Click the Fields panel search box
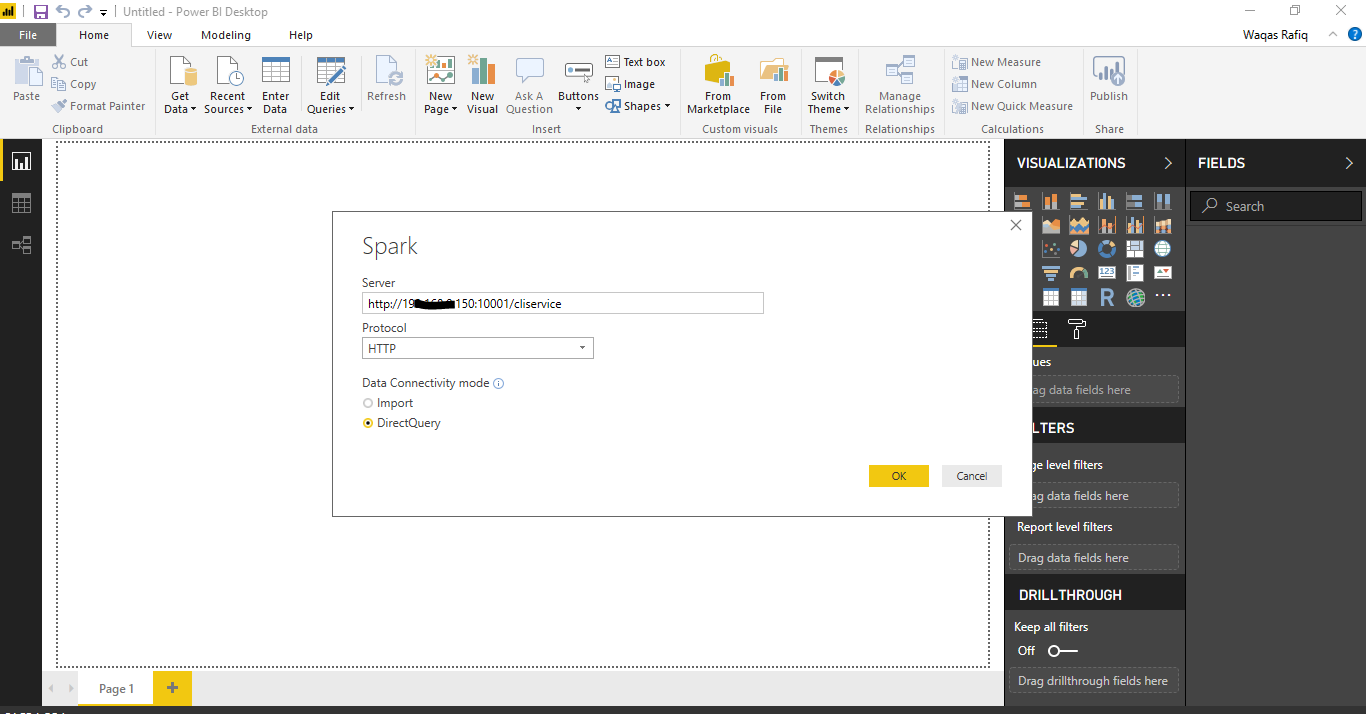The image size is (1366, 714). click(x=1275, y=205)
